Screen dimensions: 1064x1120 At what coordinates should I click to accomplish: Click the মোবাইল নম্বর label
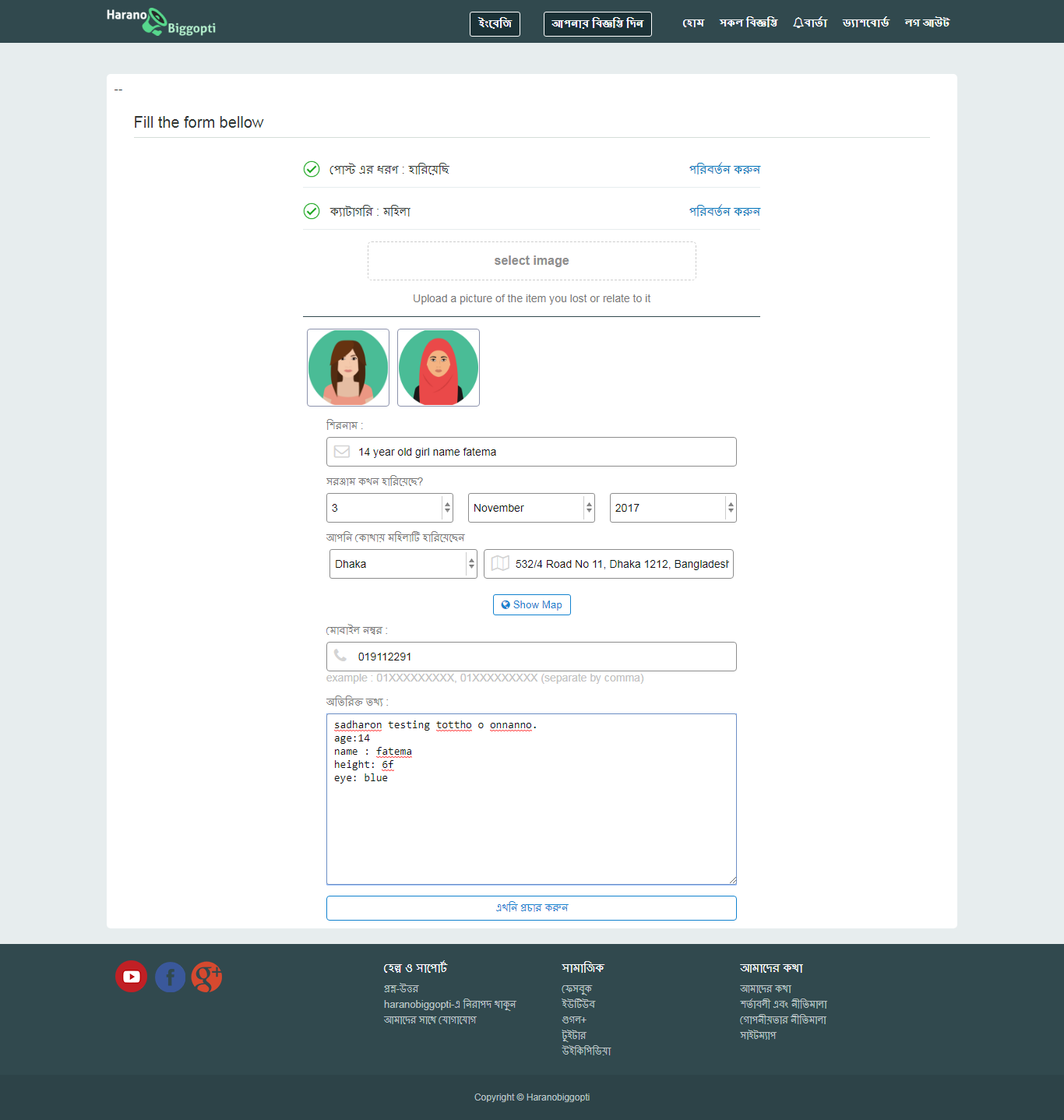pos(357,630)
